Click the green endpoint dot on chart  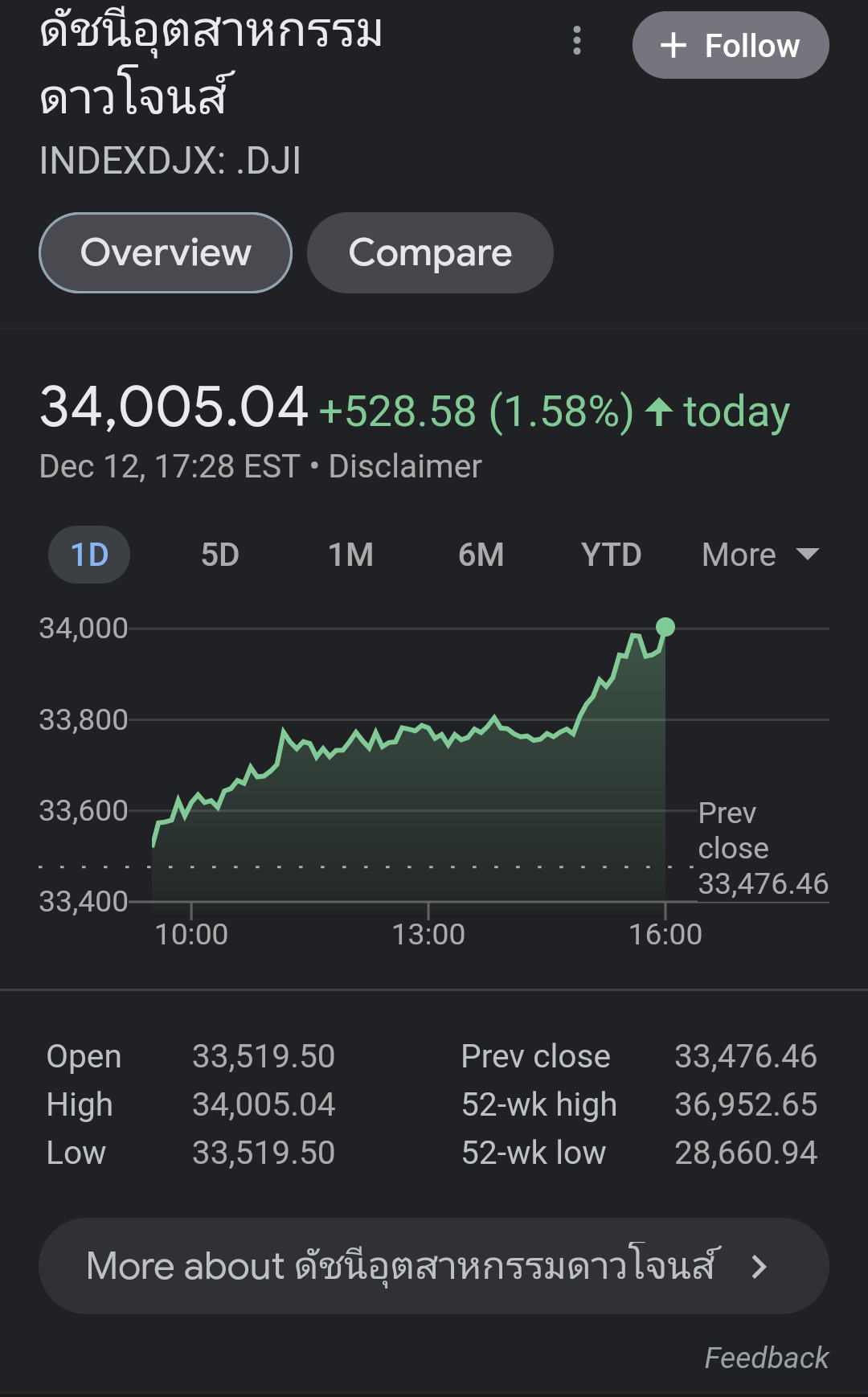pos(665,627)
